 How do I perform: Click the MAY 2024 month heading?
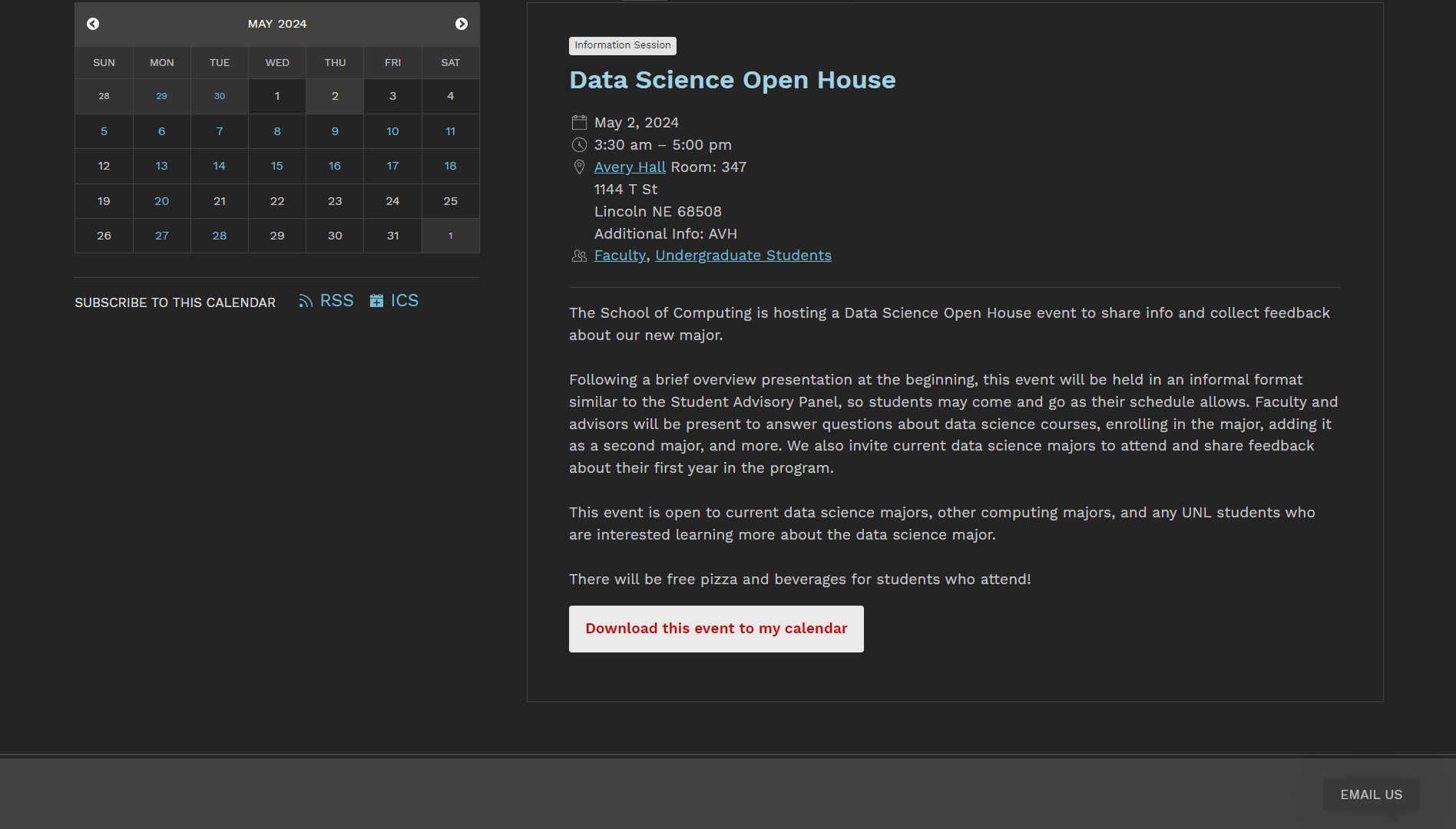click(277, 24)
